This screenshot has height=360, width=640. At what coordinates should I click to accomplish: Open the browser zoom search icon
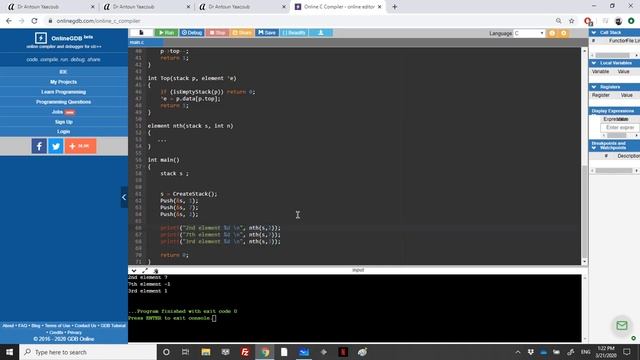click(558, 21)
